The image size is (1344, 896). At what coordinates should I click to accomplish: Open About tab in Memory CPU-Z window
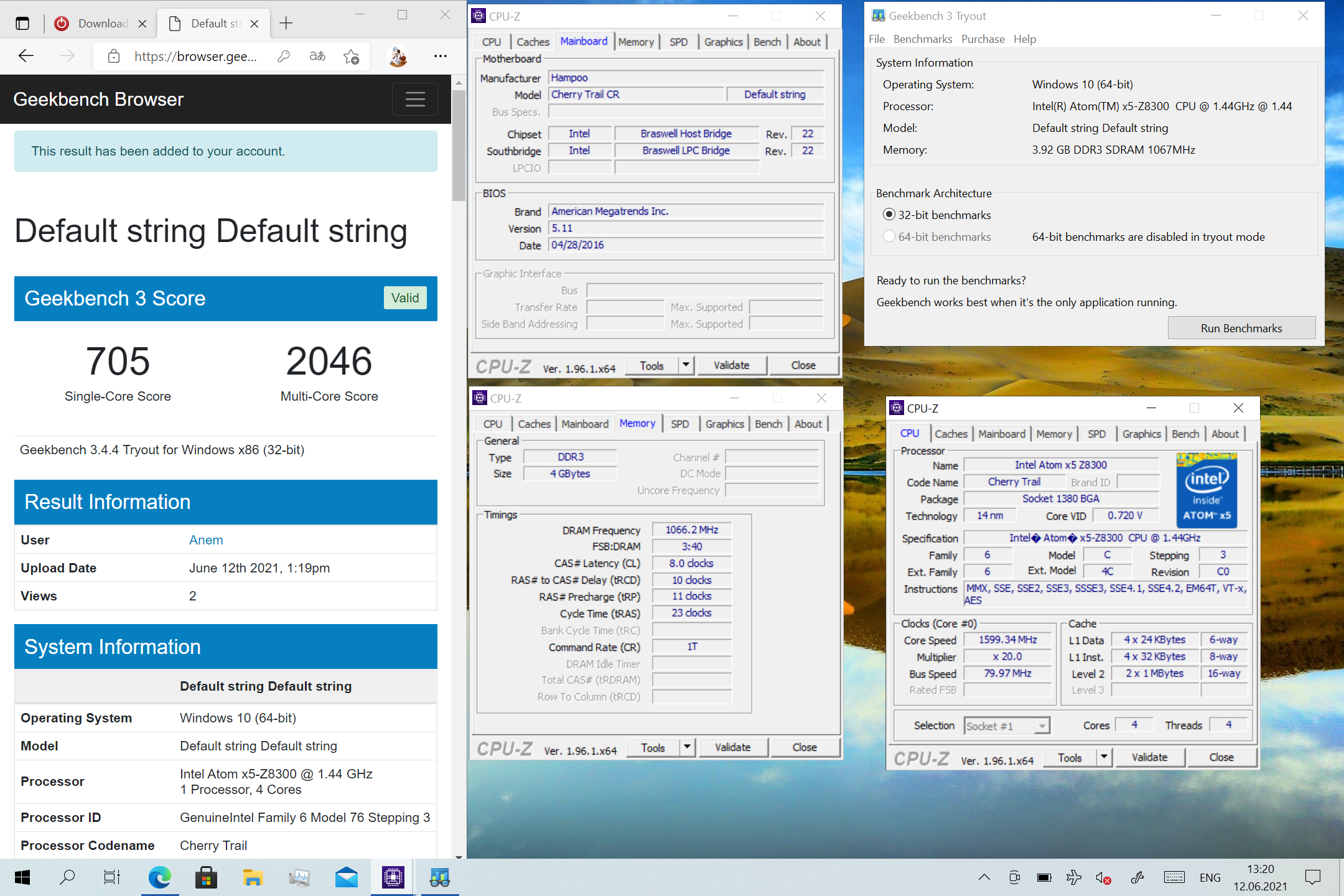[808, 424]
